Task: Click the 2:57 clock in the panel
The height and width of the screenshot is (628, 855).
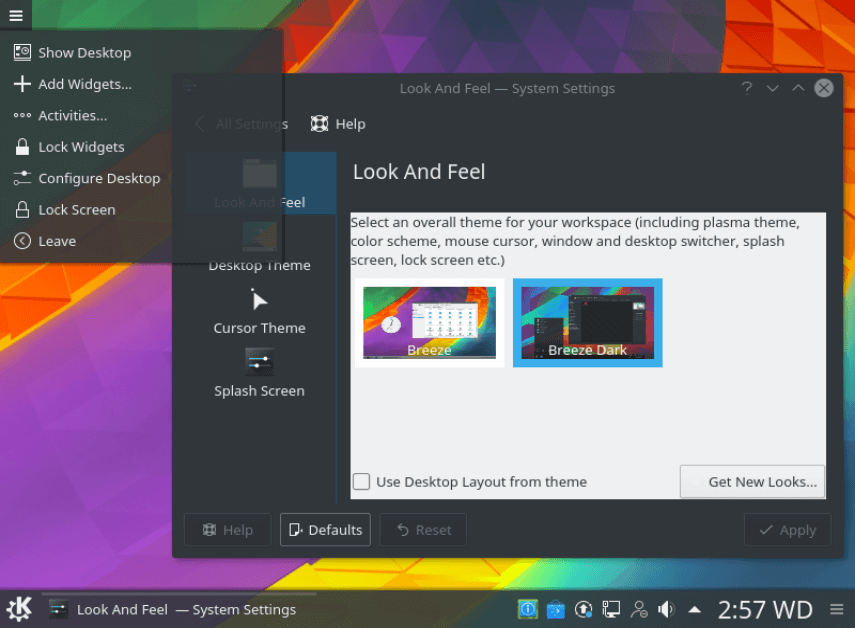Action: [x=765, y=610]
